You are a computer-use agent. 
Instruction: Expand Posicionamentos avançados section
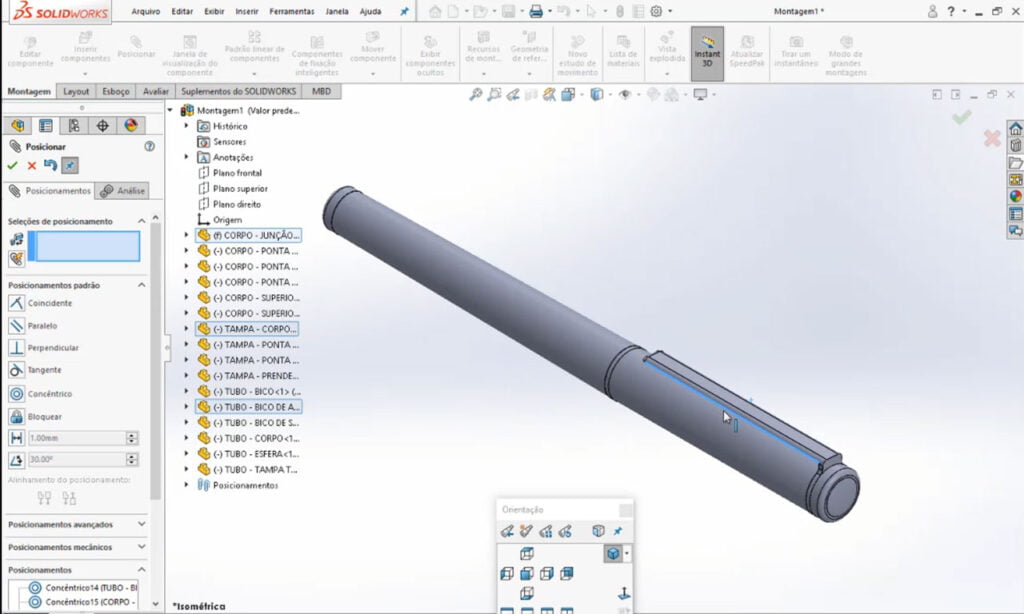tap(142, 524)
